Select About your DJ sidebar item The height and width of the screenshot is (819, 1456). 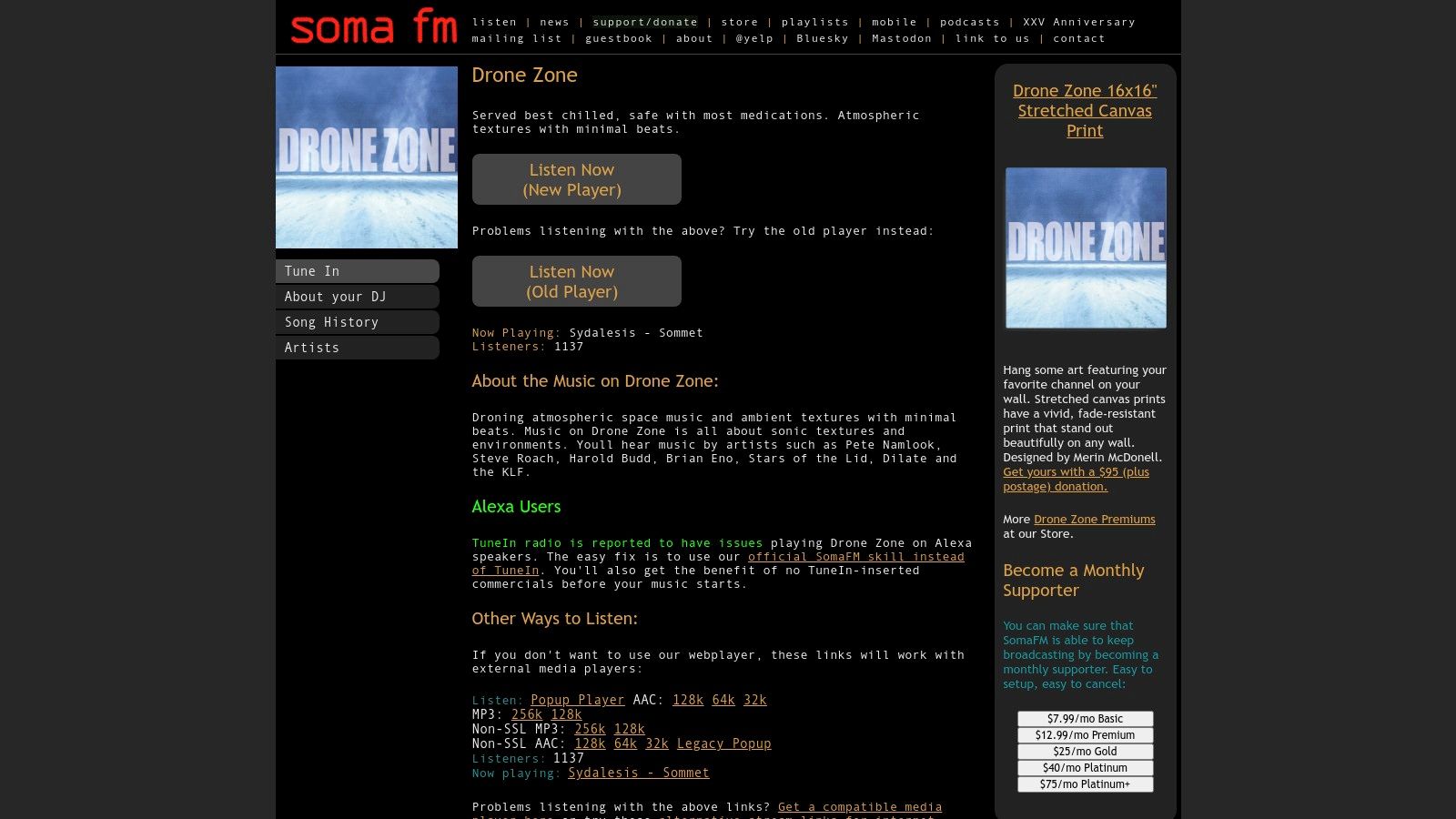(x=358, y=297)
